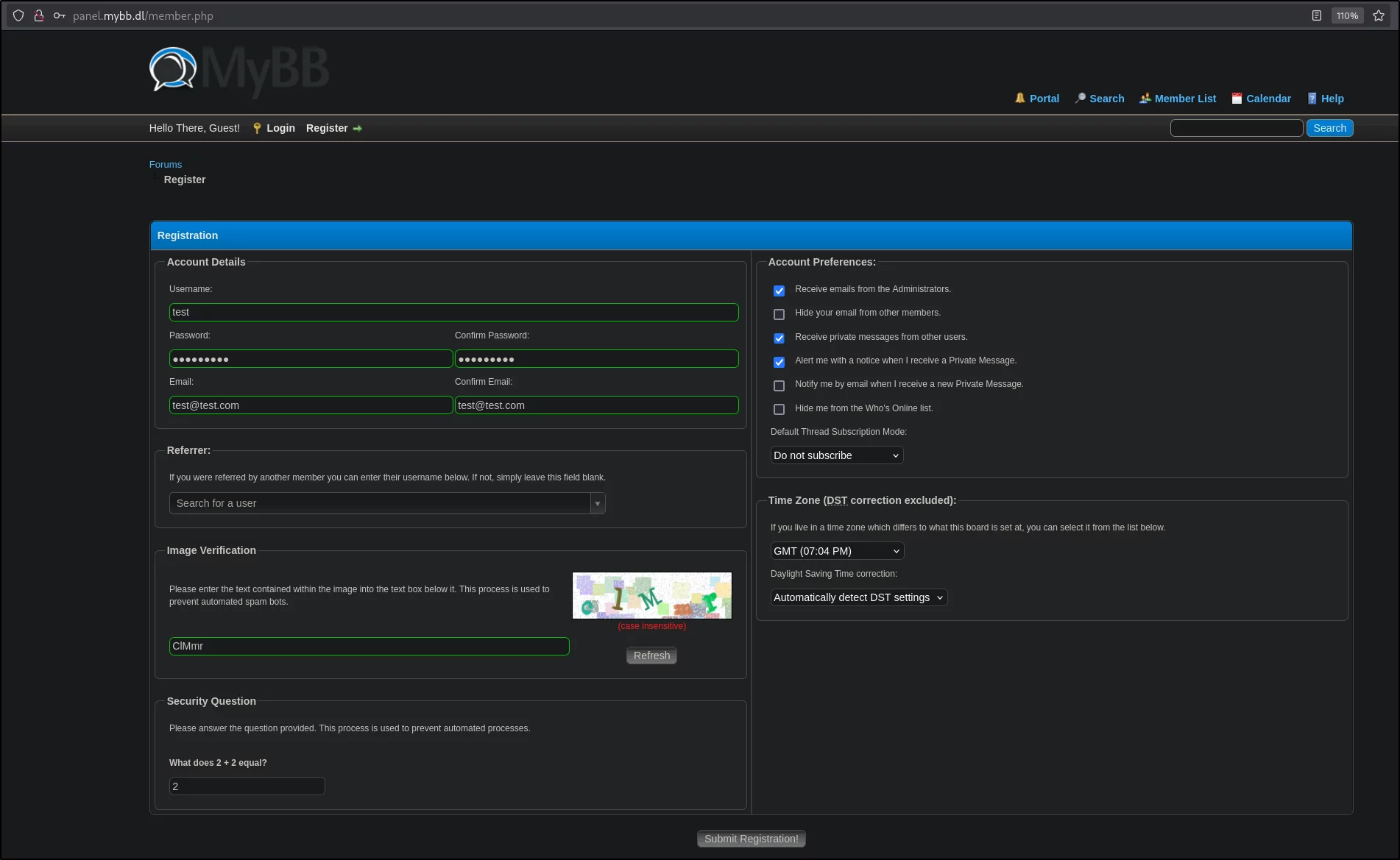The height and width of the screenshot is (860, 1400).
Task: Click the Login key icon
Action: (257, 128)
